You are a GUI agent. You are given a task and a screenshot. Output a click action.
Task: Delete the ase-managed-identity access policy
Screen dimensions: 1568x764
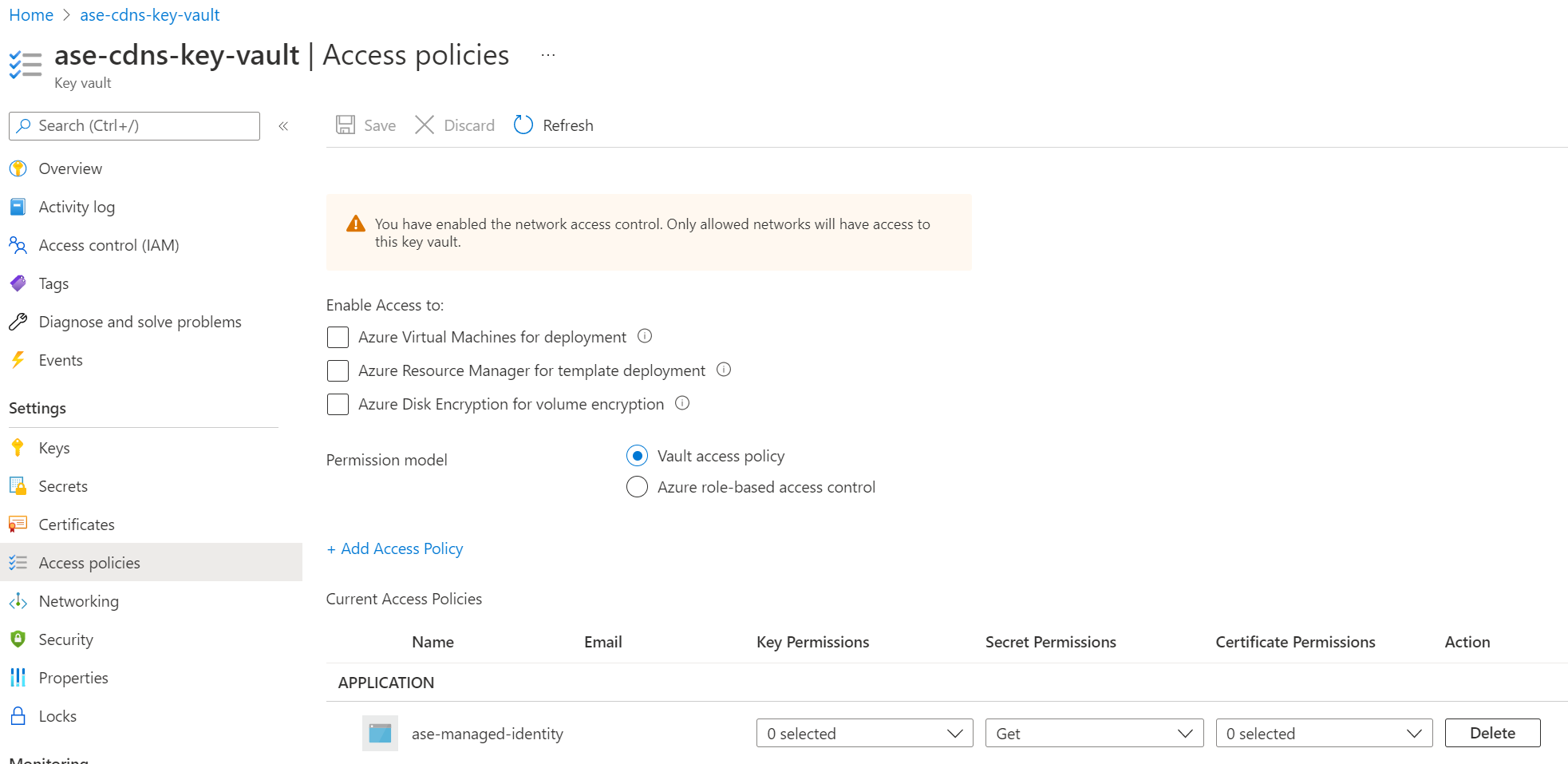pos(1492,733)
